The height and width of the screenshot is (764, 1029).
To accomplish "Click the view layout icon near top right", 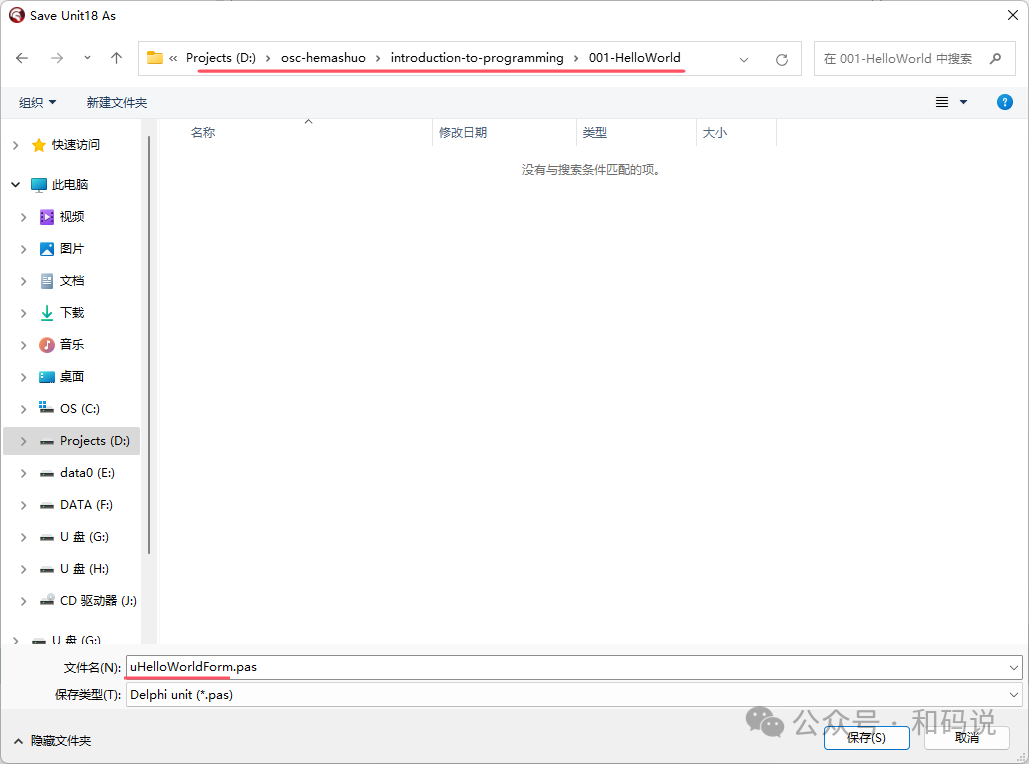I will 941,101.
